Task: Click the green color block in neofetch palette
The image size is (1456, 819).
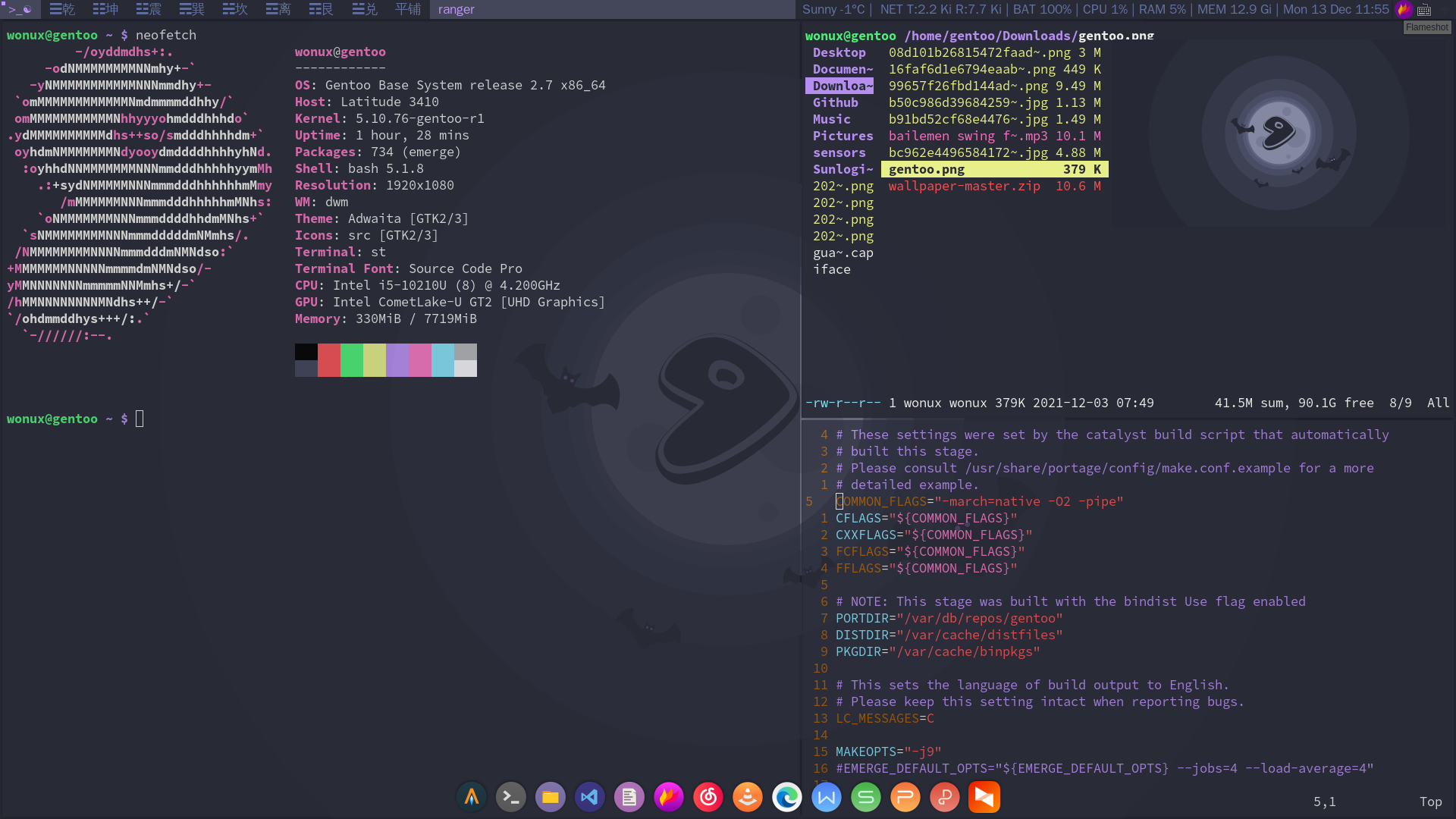Action: 352,360
